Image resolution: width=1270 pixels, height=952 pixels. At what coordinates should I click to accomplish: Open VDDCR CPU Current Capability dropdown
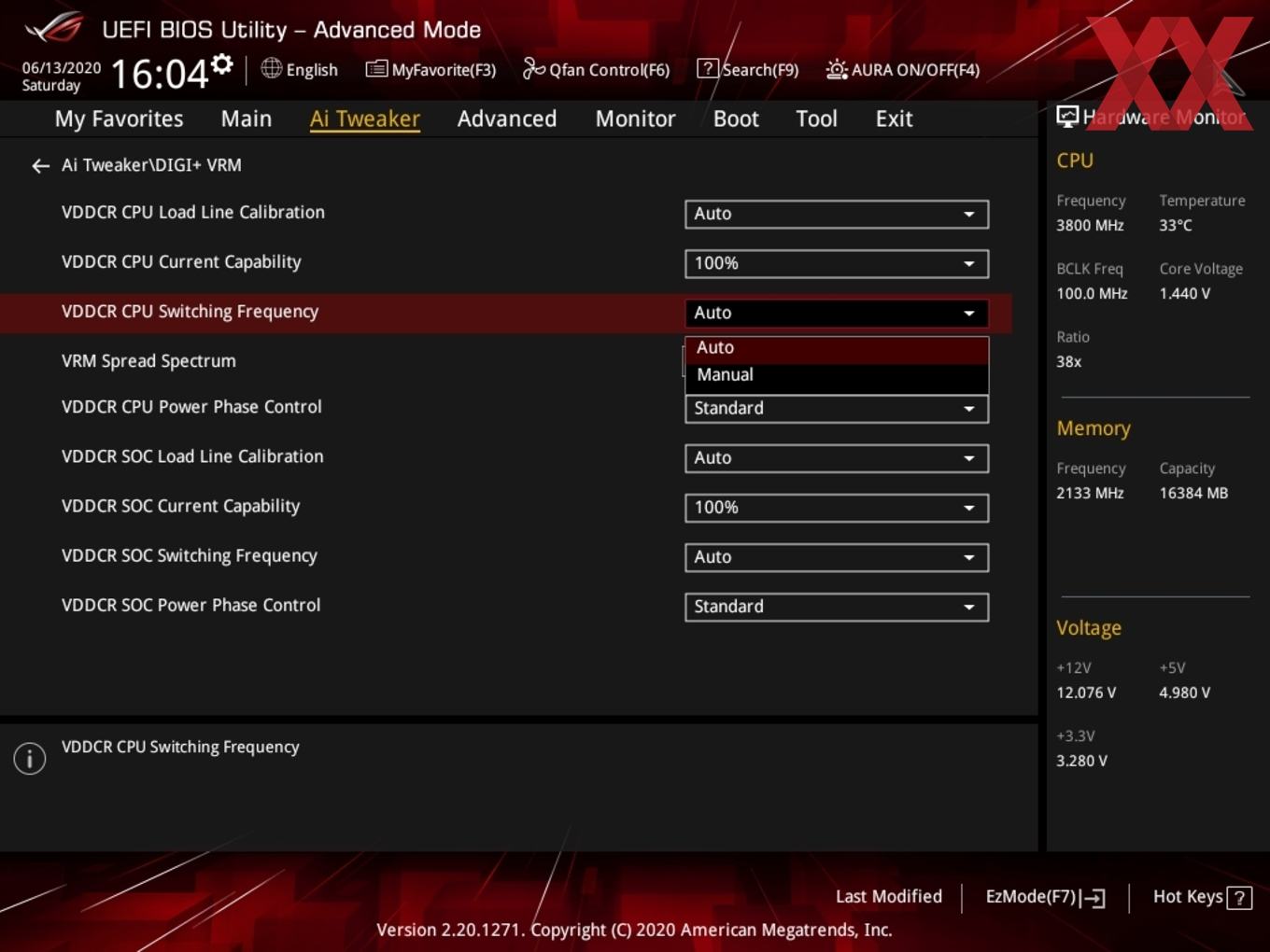(x=837, y=263)
